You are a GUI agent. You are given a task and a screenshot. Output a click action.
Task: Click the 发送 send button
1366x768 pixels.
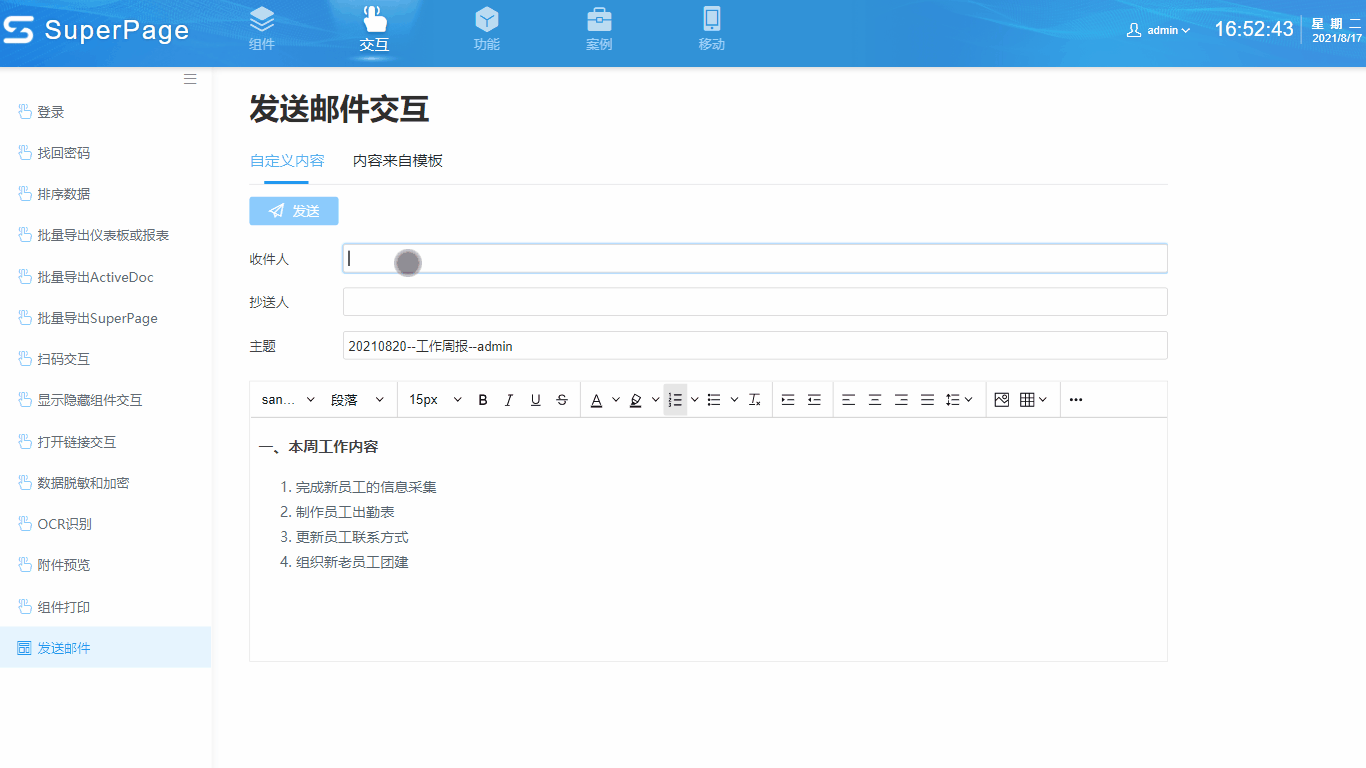(293, 211)
